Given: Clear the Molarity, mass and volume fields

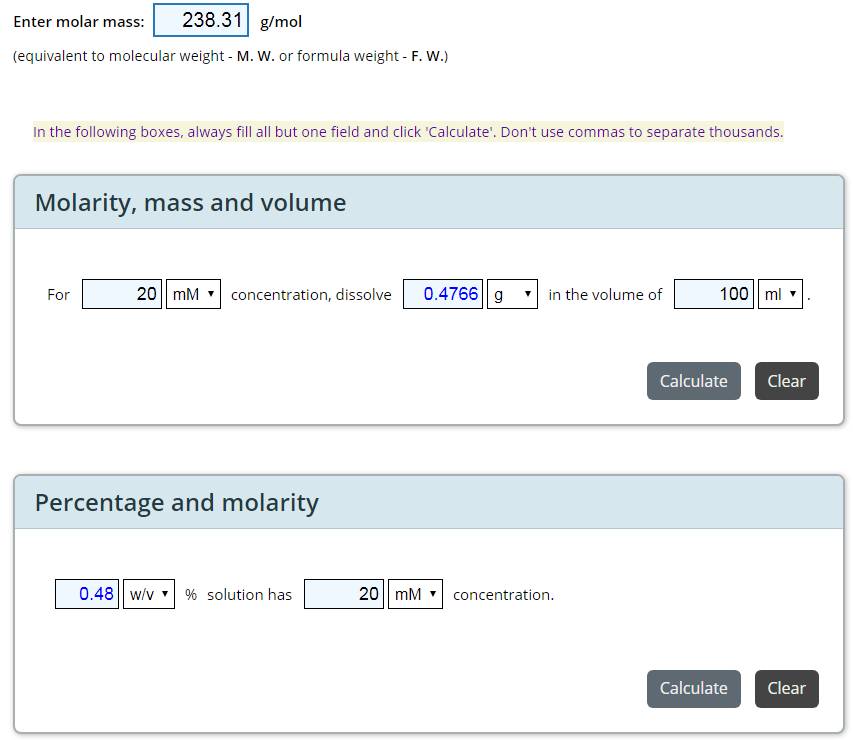Looking at the screenshot, I should pos(786,381).
